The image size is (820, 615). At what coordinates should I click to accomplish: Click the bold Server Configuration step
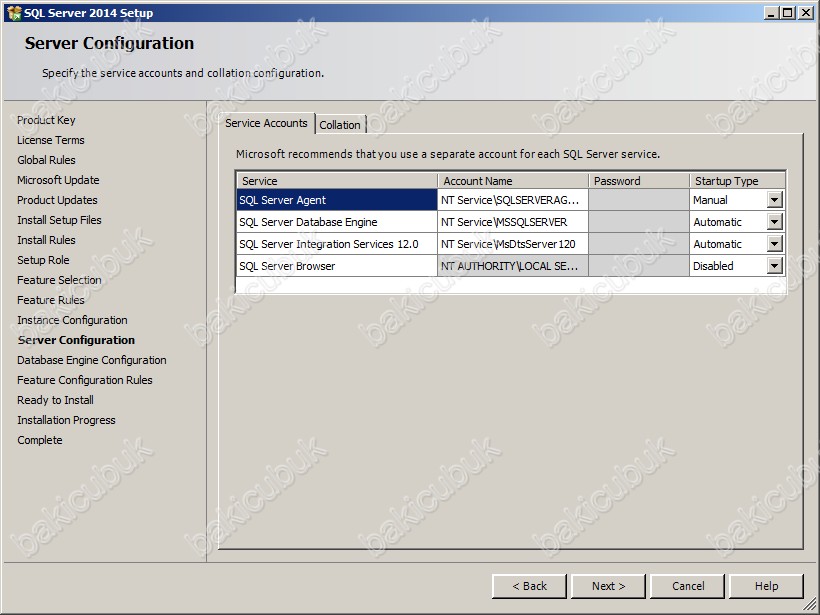click(76, 340)
